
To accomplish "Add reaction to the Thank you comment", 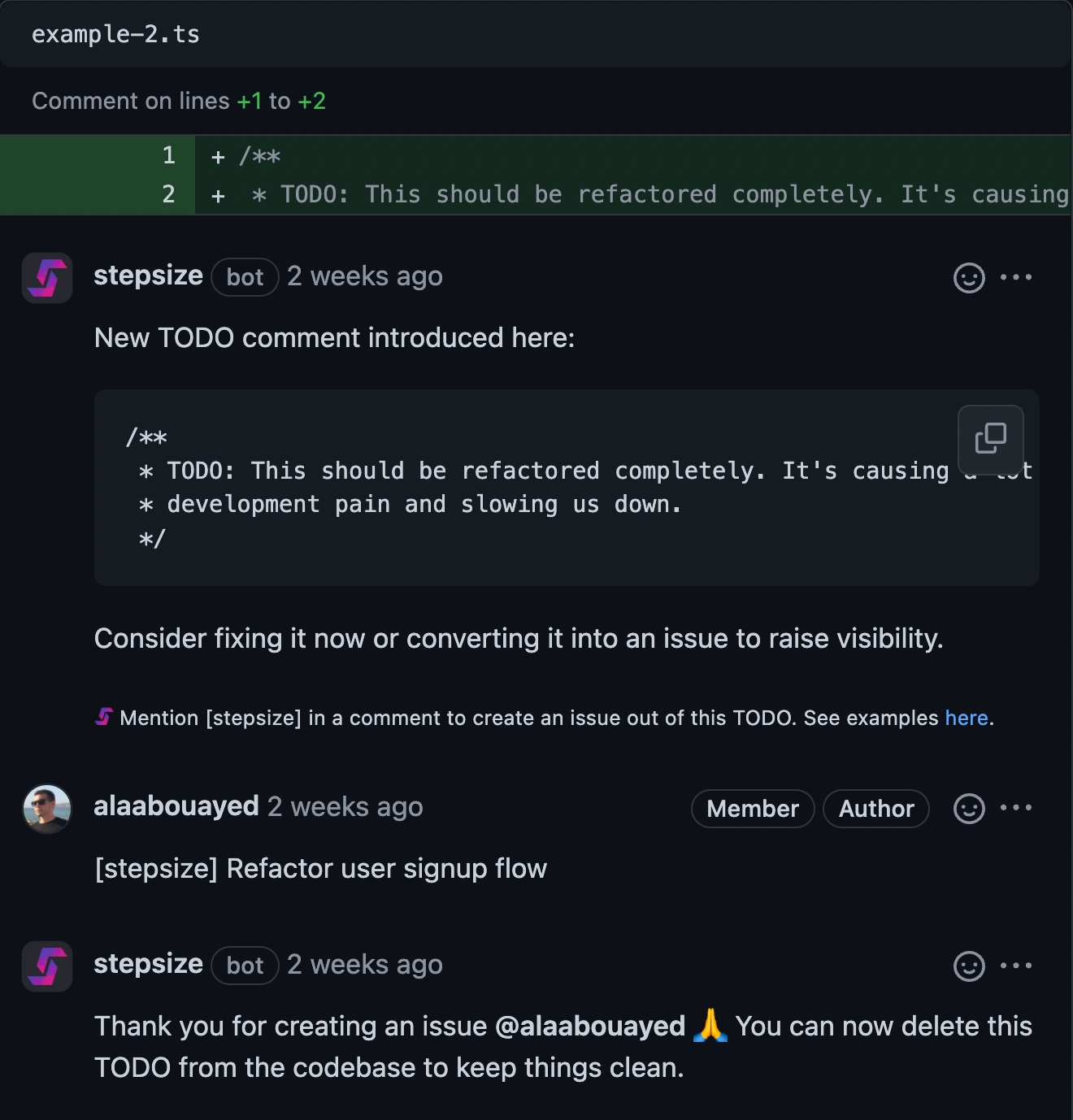I will click(969, 966).
